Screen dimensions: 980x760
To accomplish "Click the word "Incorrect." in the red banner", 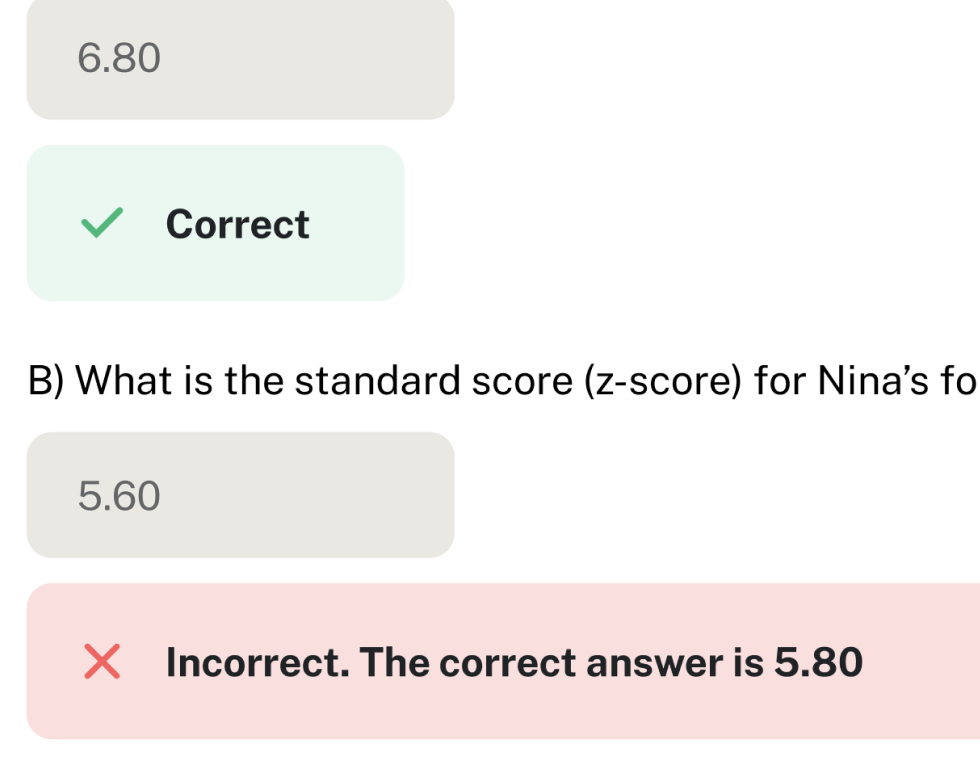I will [x=256, y=662].
